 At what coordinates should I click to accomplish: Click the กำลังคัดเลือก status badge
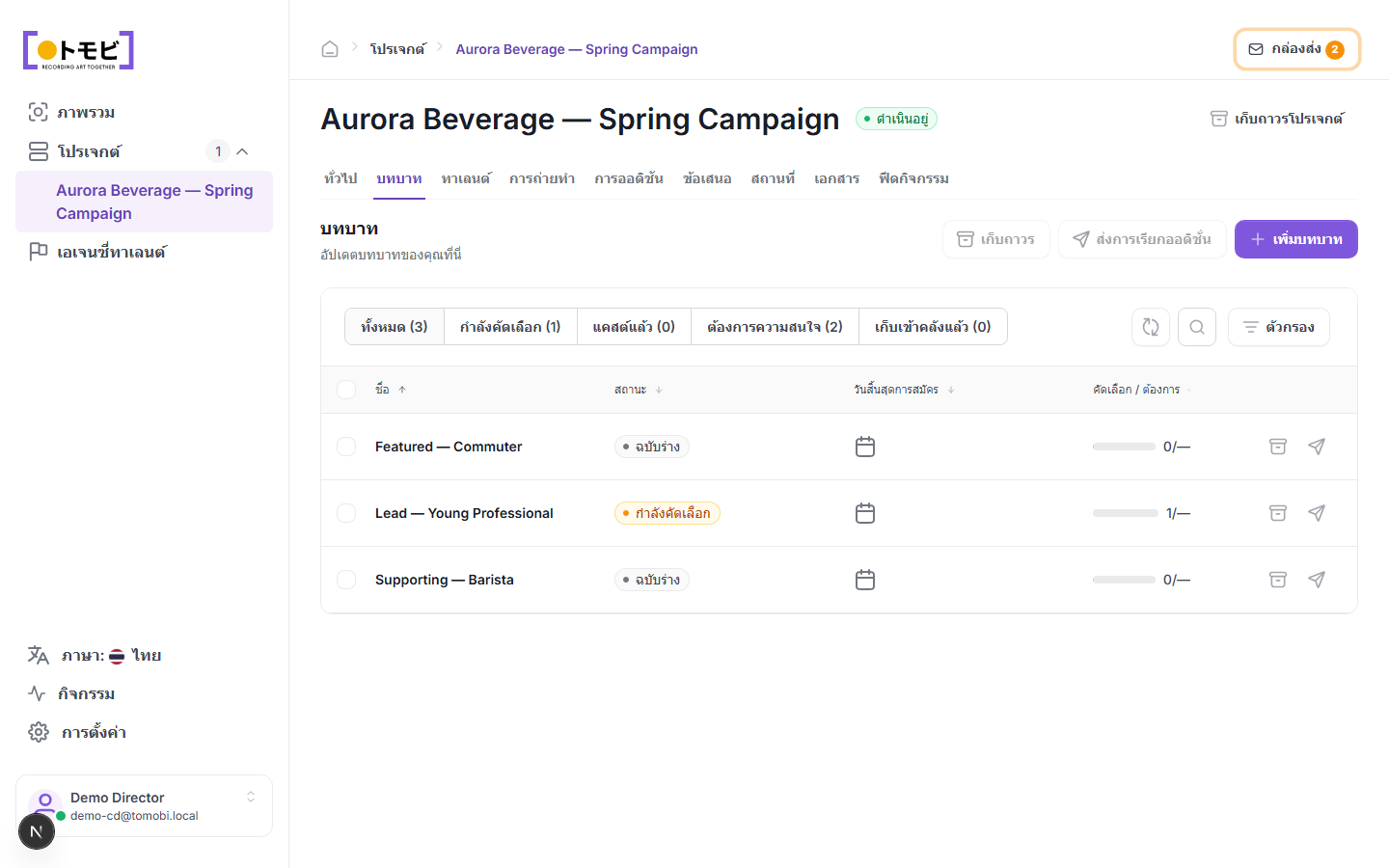667,513
